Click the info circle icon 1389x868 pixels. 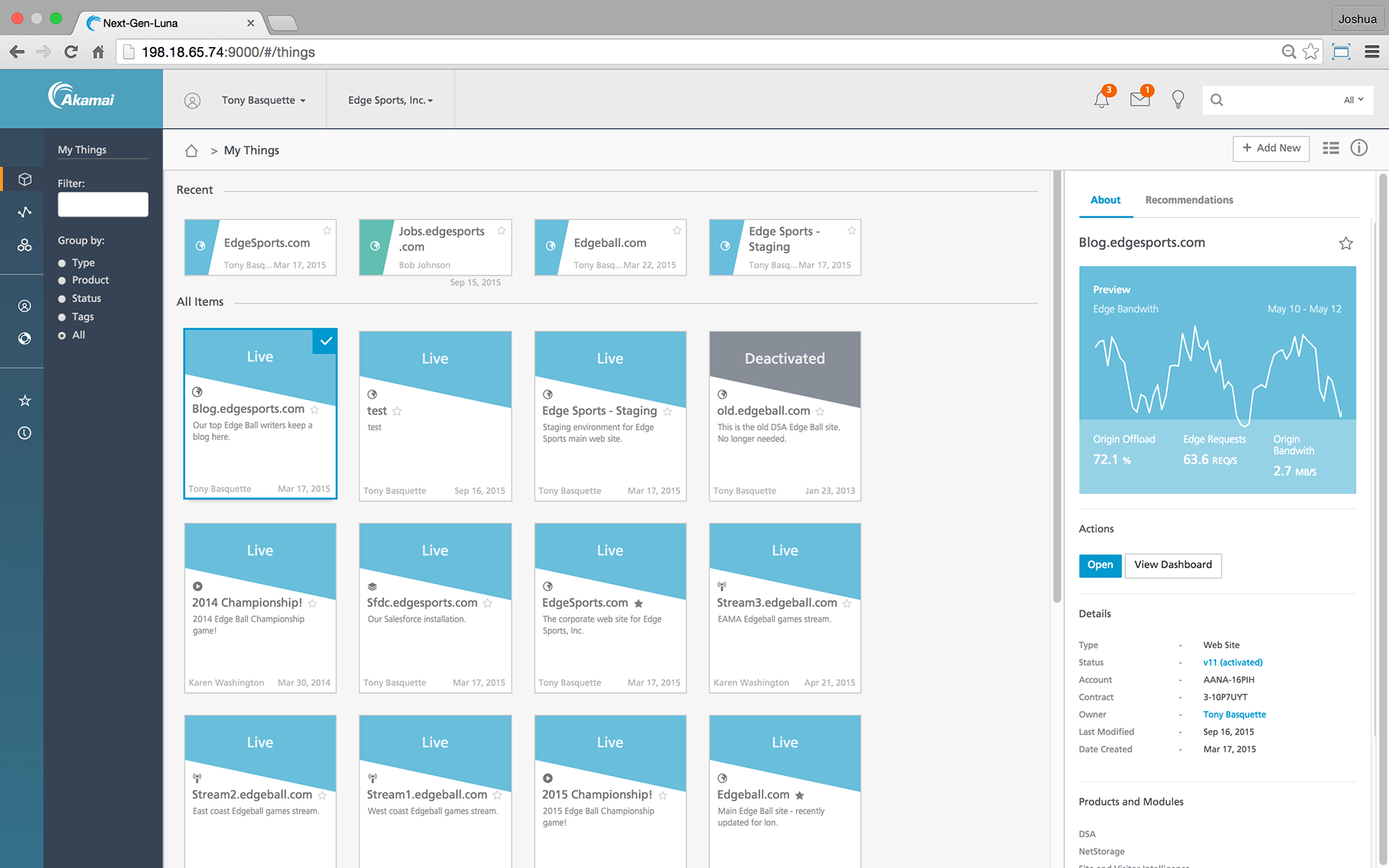[x=1359, y=148]
